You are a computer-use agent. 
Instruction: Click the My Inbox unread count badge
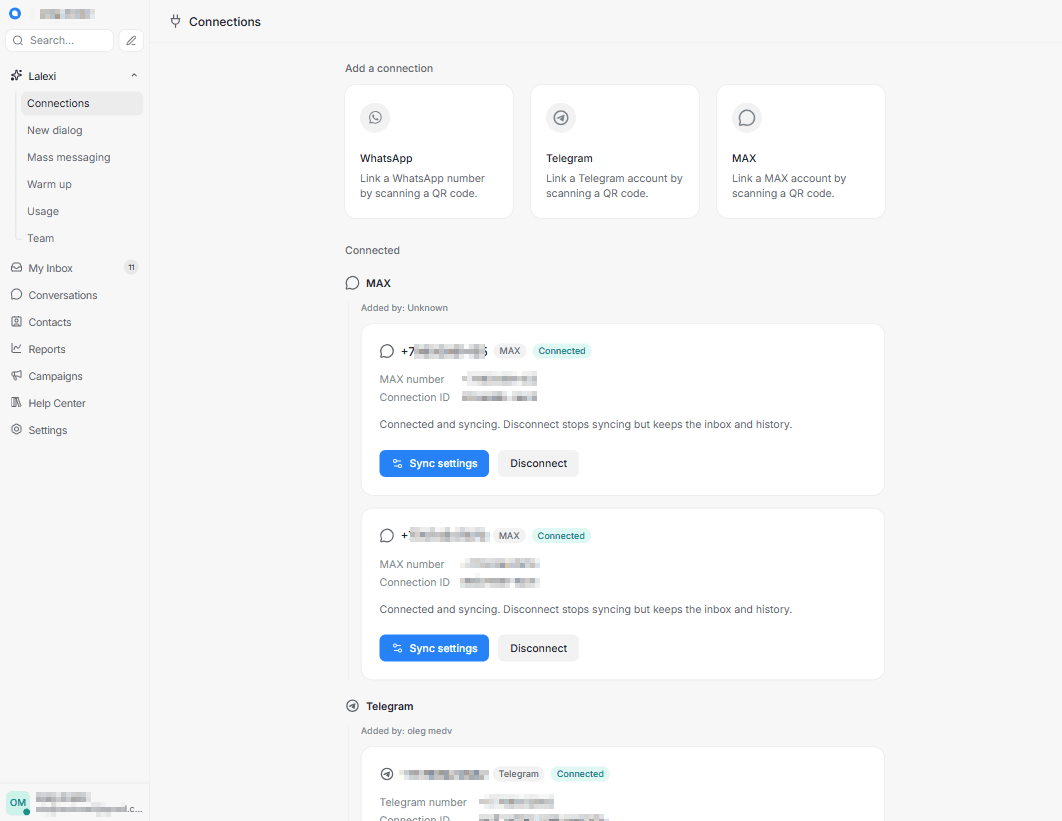tap(131, 268)
